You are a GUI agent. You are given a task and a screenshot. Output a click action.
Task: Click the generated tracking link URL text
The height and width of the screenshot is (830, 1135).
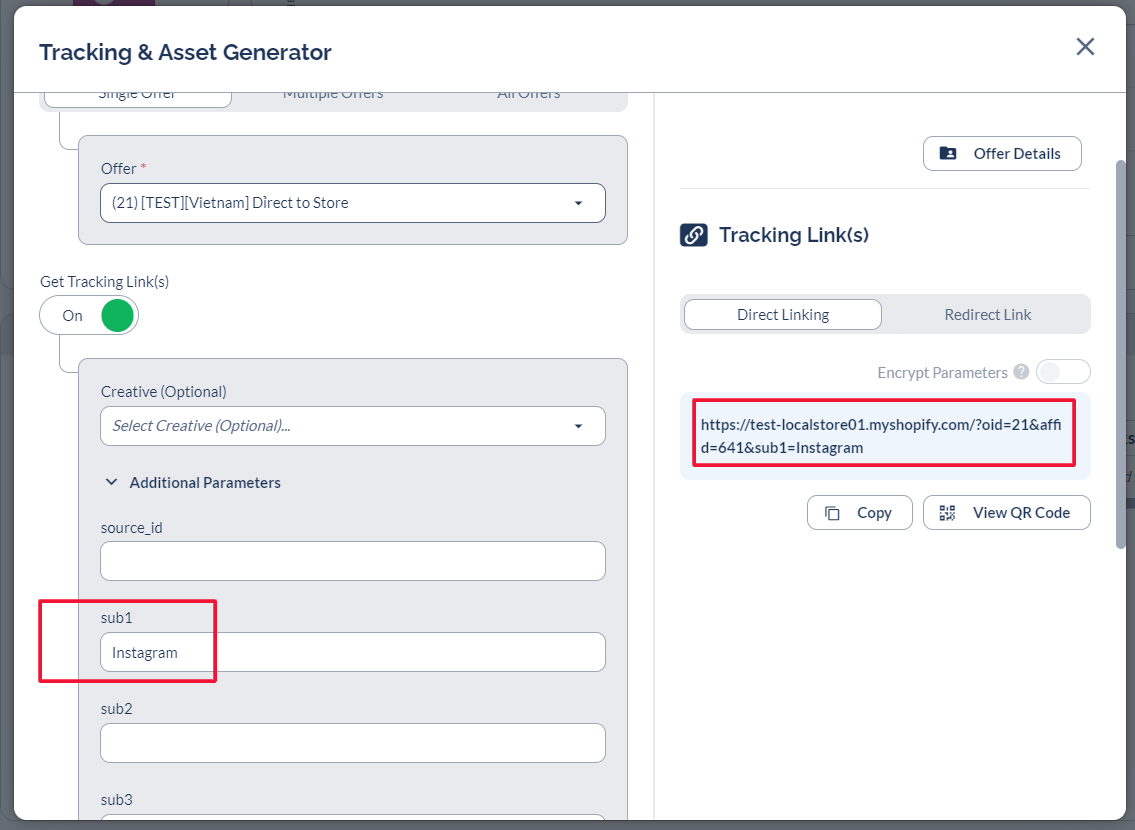(x=885, y=436)
